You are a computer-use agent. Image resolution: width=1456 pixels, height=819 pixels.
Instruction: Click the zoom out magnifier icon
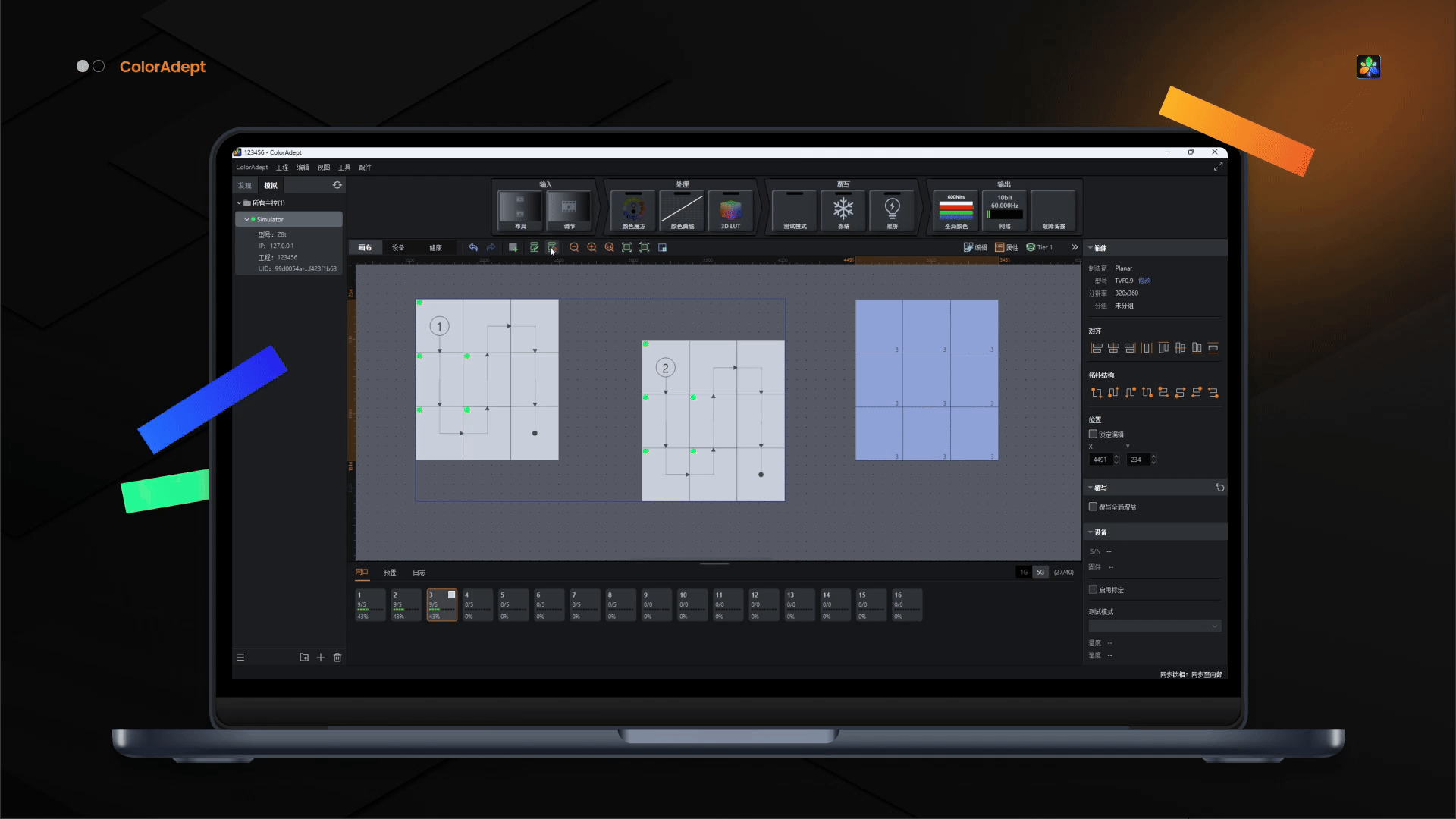(x=574, y=247)
